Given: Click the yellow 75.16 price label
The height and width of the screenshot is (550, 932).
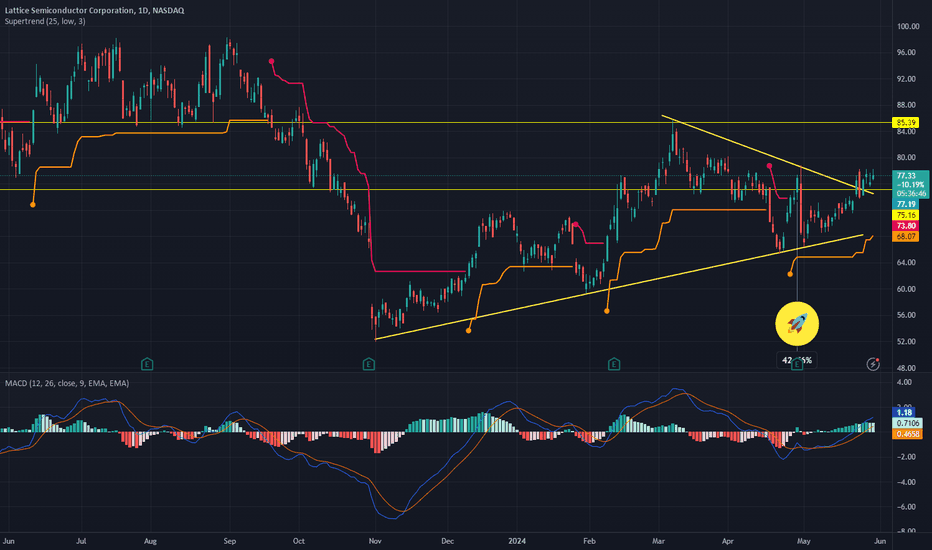Looking at the screenshot, I should 906,215.
